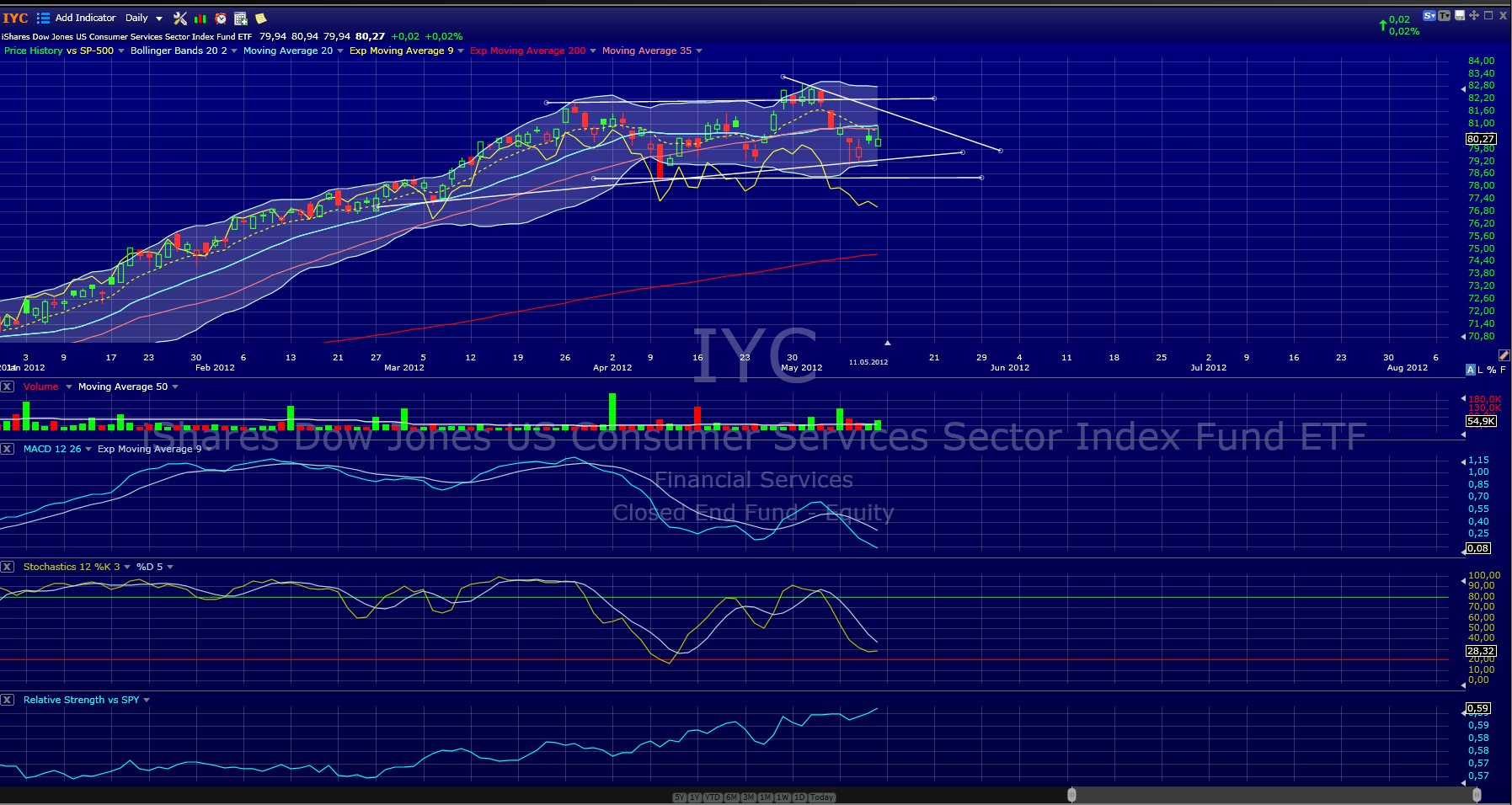Open the yellow sticky note icon

(261, 18)
